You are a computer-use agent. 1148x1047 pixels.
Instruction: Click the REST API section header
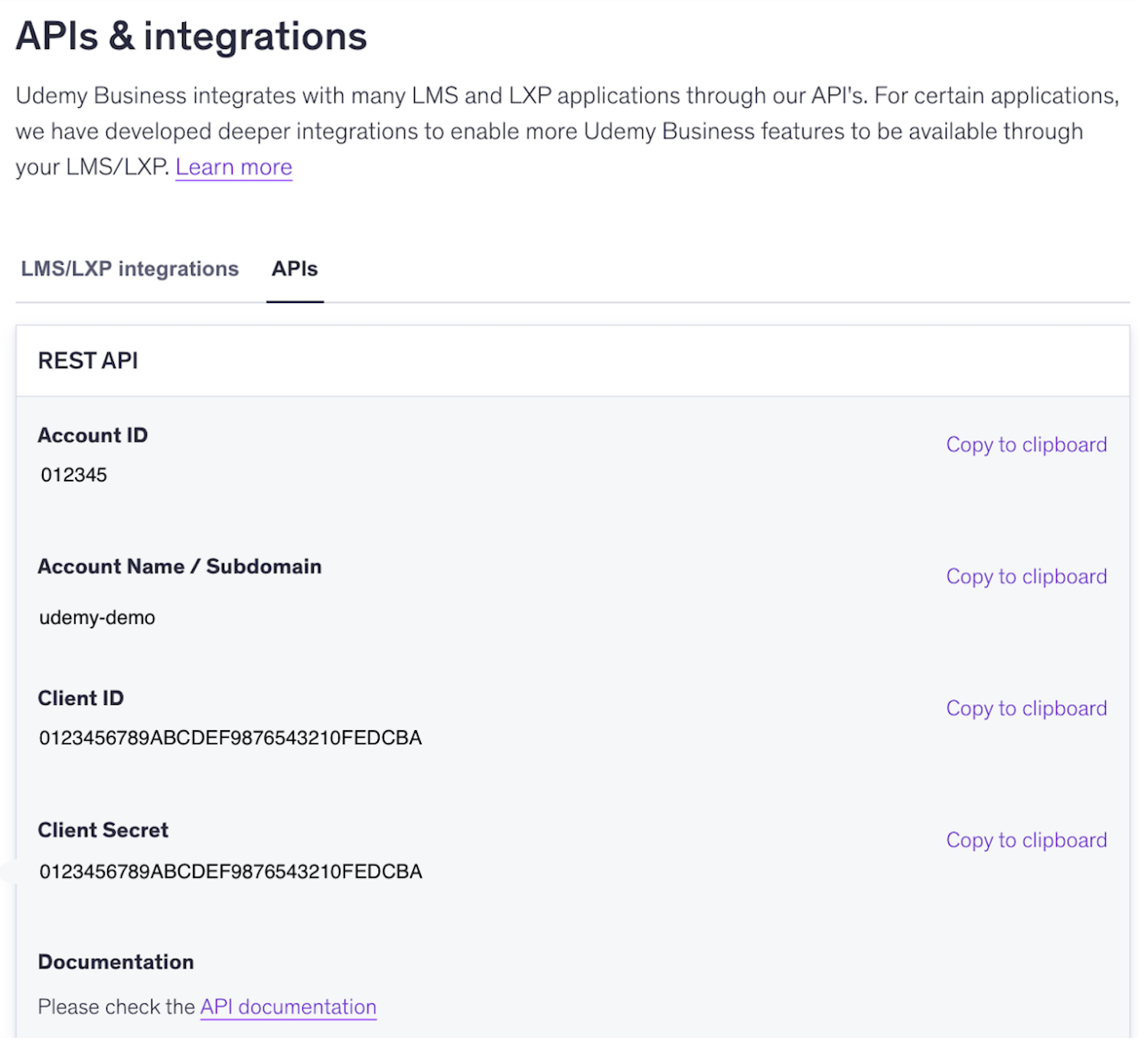click(88, 360)
